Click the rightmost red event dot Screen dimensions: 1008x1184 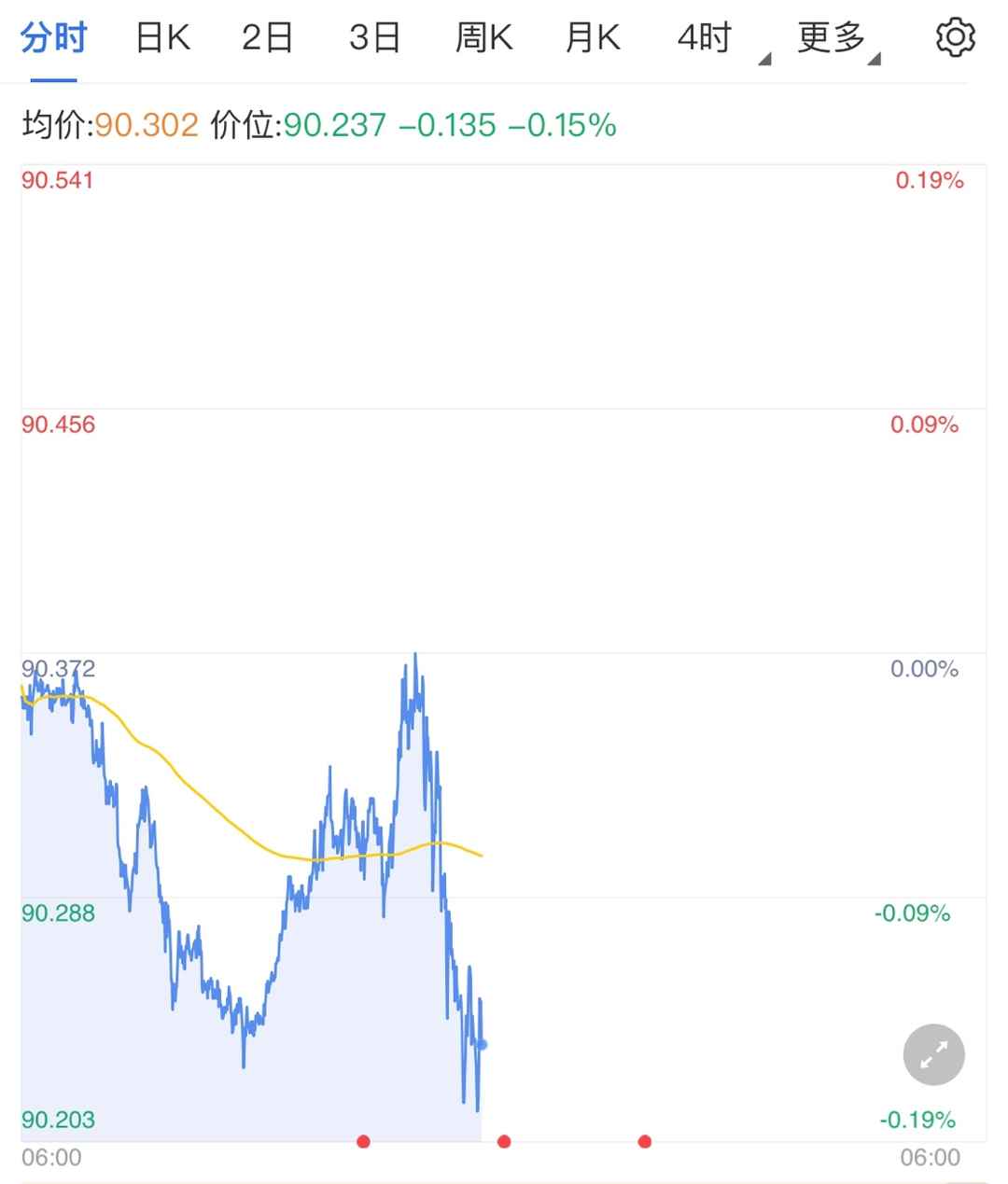coord(644,1141)
